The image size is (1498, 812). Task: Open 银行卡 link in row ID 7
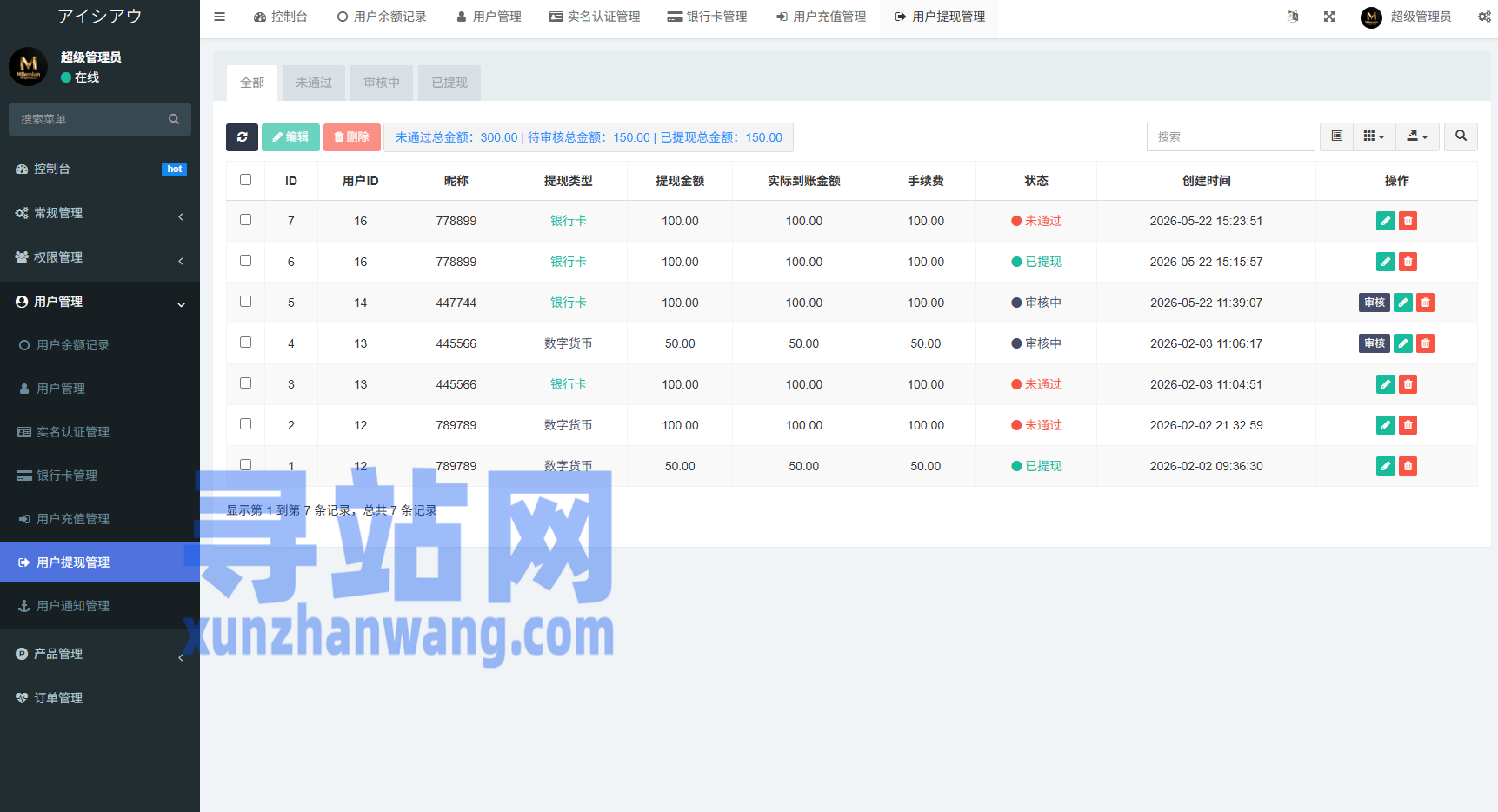tap(568, 221)
